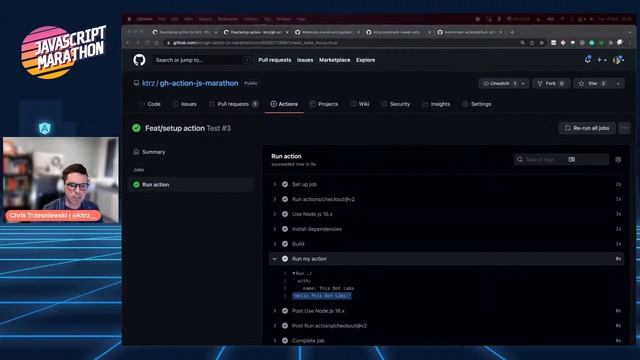Click the zoom magnifier icon in address bar
The image size is (640, 360).
point(522,43)
